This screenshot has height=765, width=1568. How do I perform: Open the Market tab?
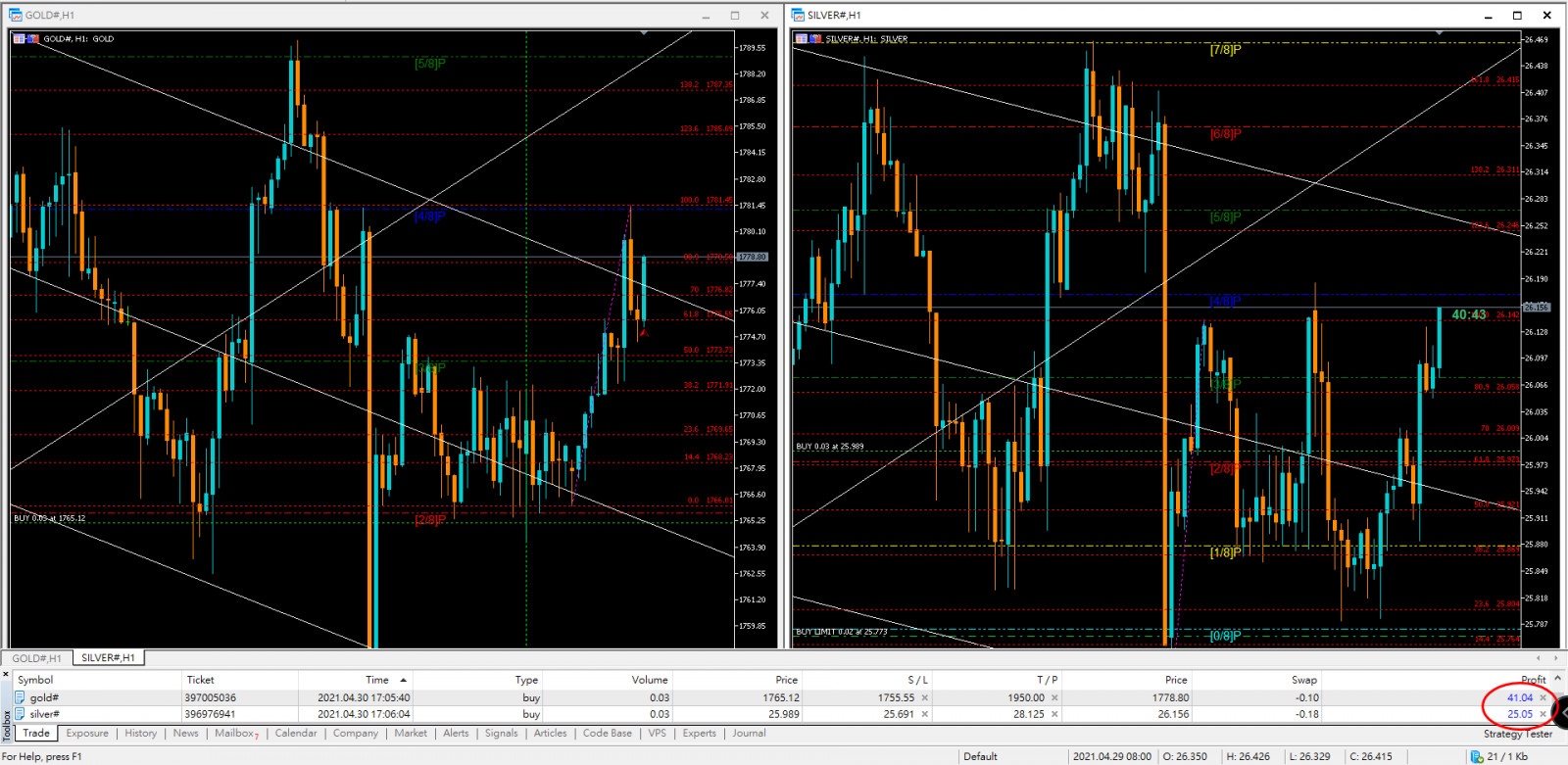pos(411,733)
